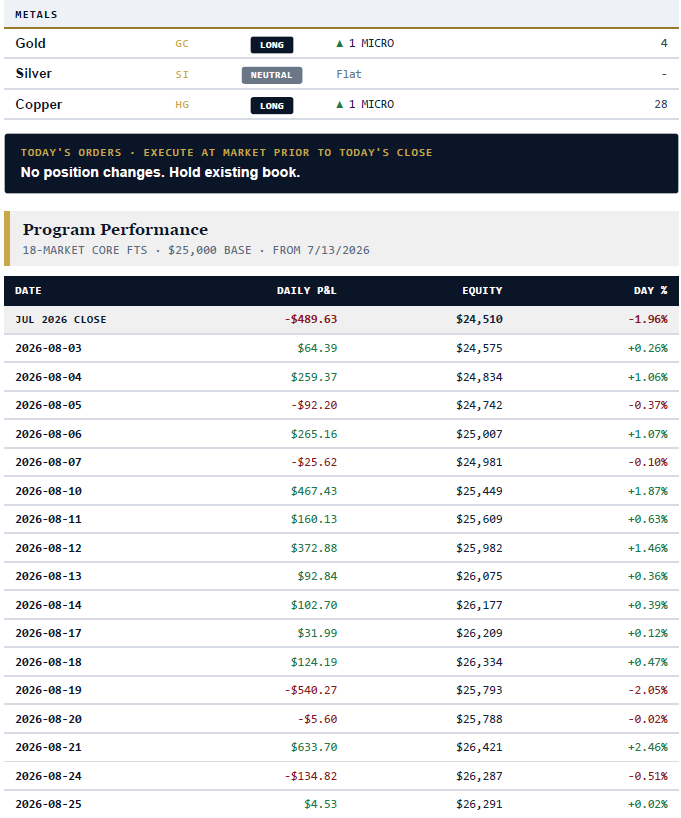
Task: Click the -$92.20 daily P&L value
Action: (x=314, y=405)
